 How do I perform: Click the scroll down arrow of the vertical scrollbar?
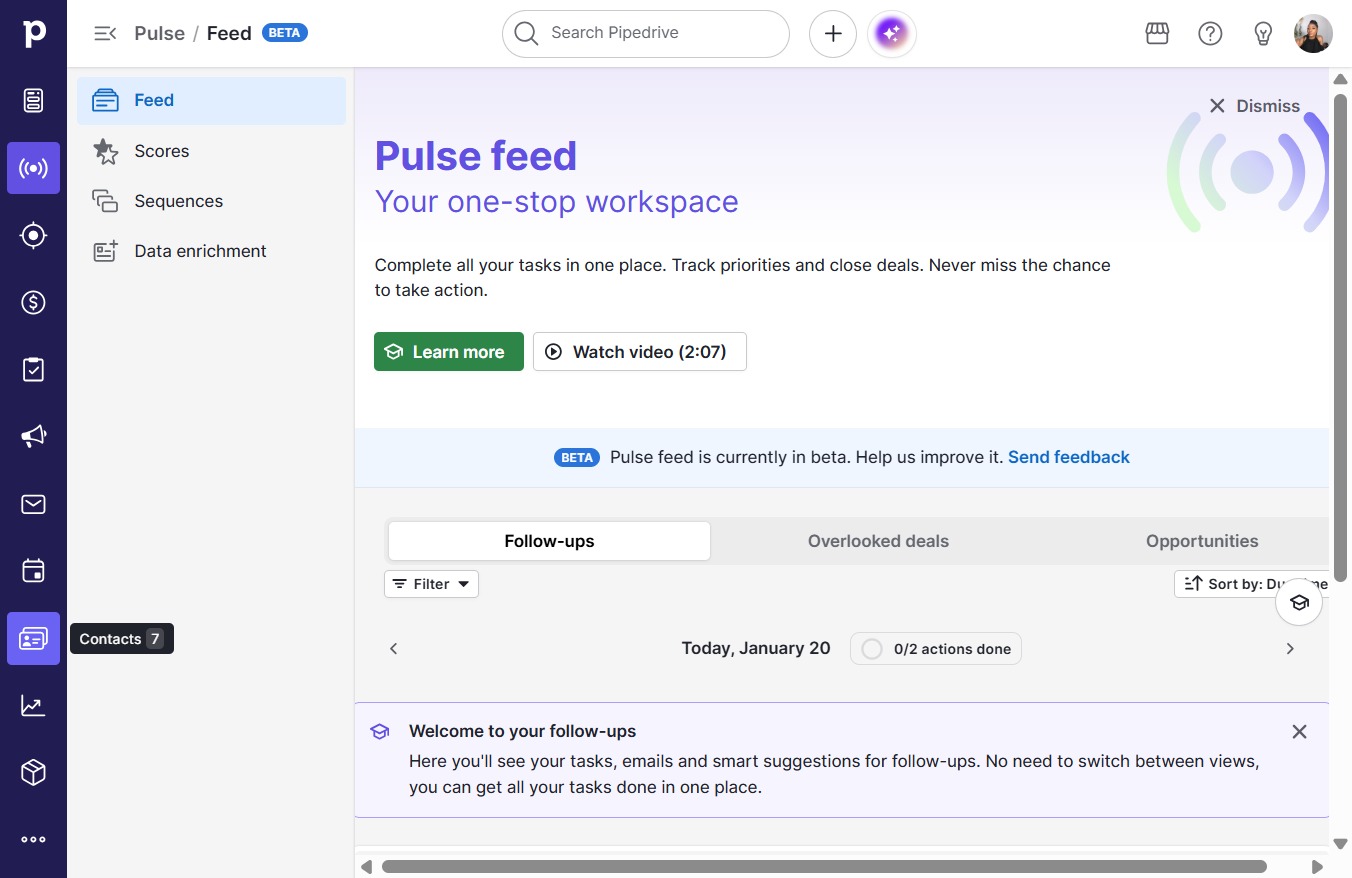click(1341, 844)
